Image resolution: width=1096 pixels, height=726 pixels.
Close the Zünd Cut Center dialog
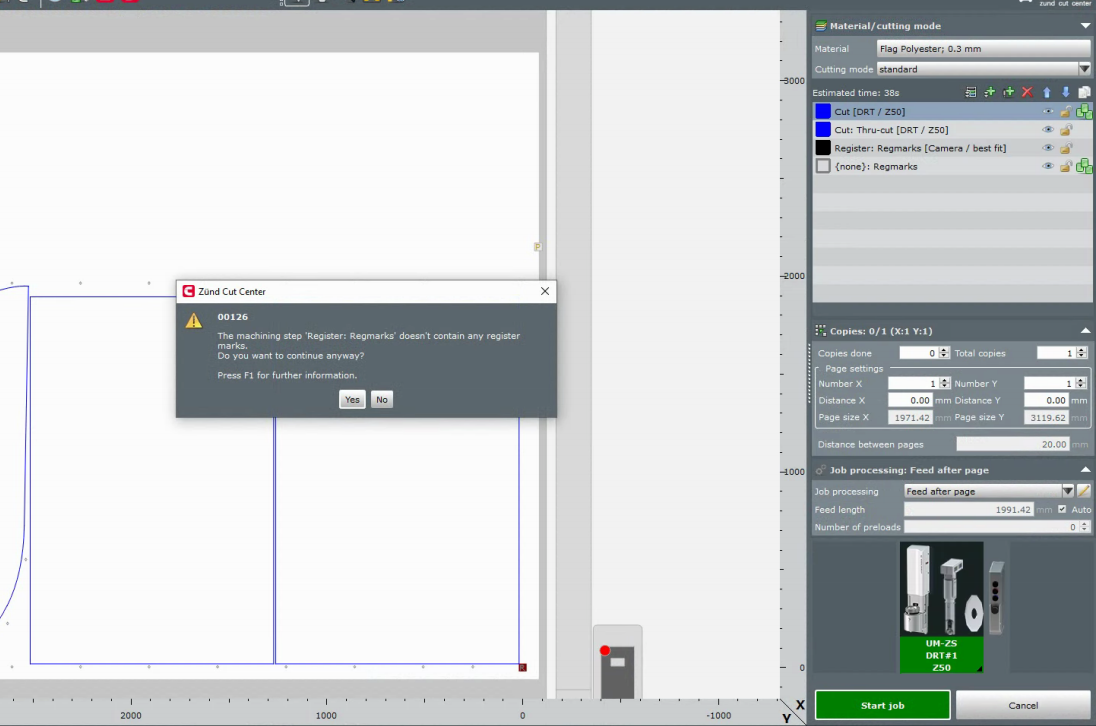pyautogui.click(x=545, y=291)
